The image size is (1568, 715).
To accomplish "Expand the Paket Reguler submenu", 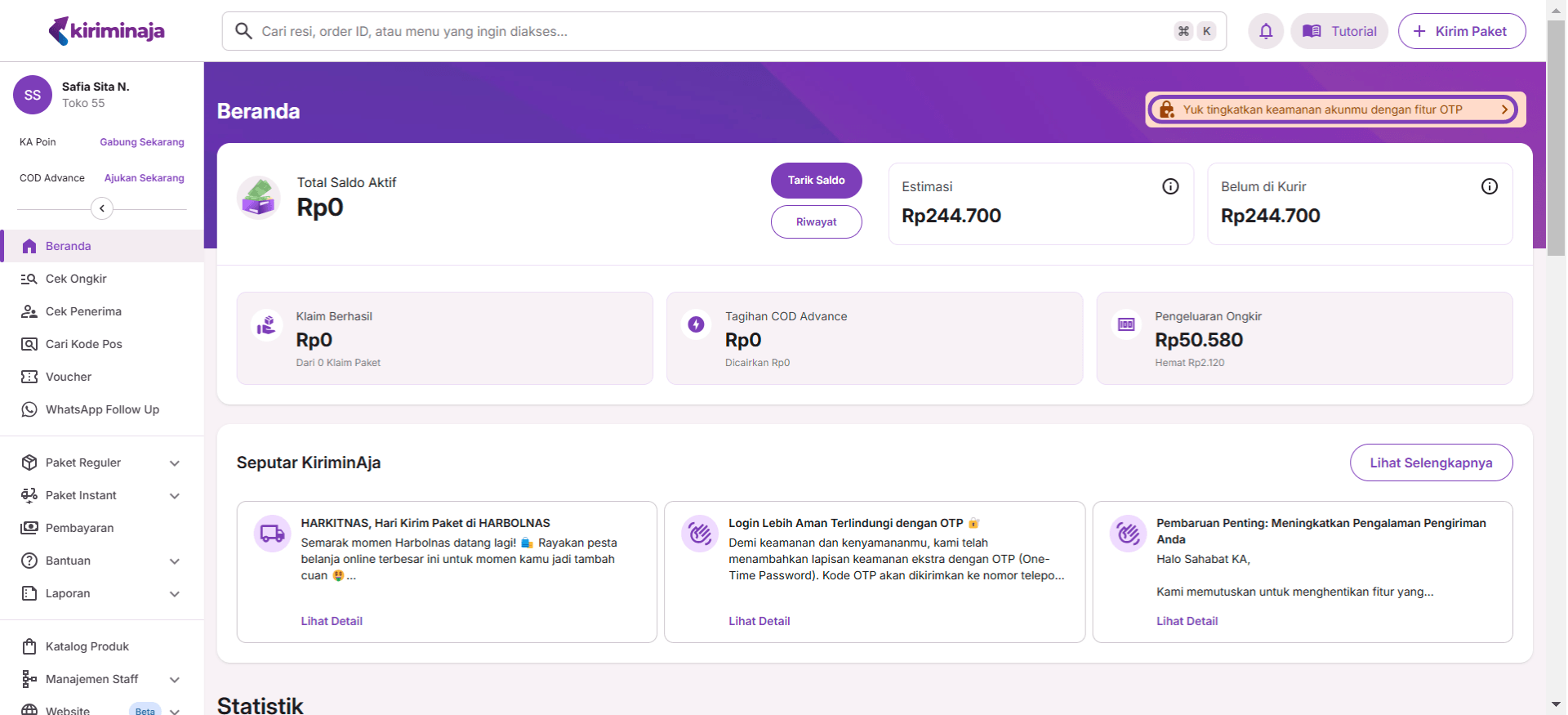I will click(x=174, y=463).
